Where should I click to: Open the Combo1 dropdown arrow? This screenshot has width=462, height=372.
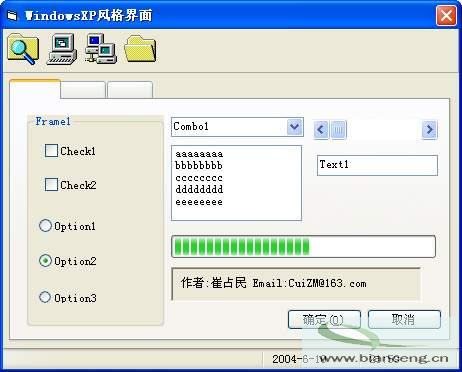point(295,127)
